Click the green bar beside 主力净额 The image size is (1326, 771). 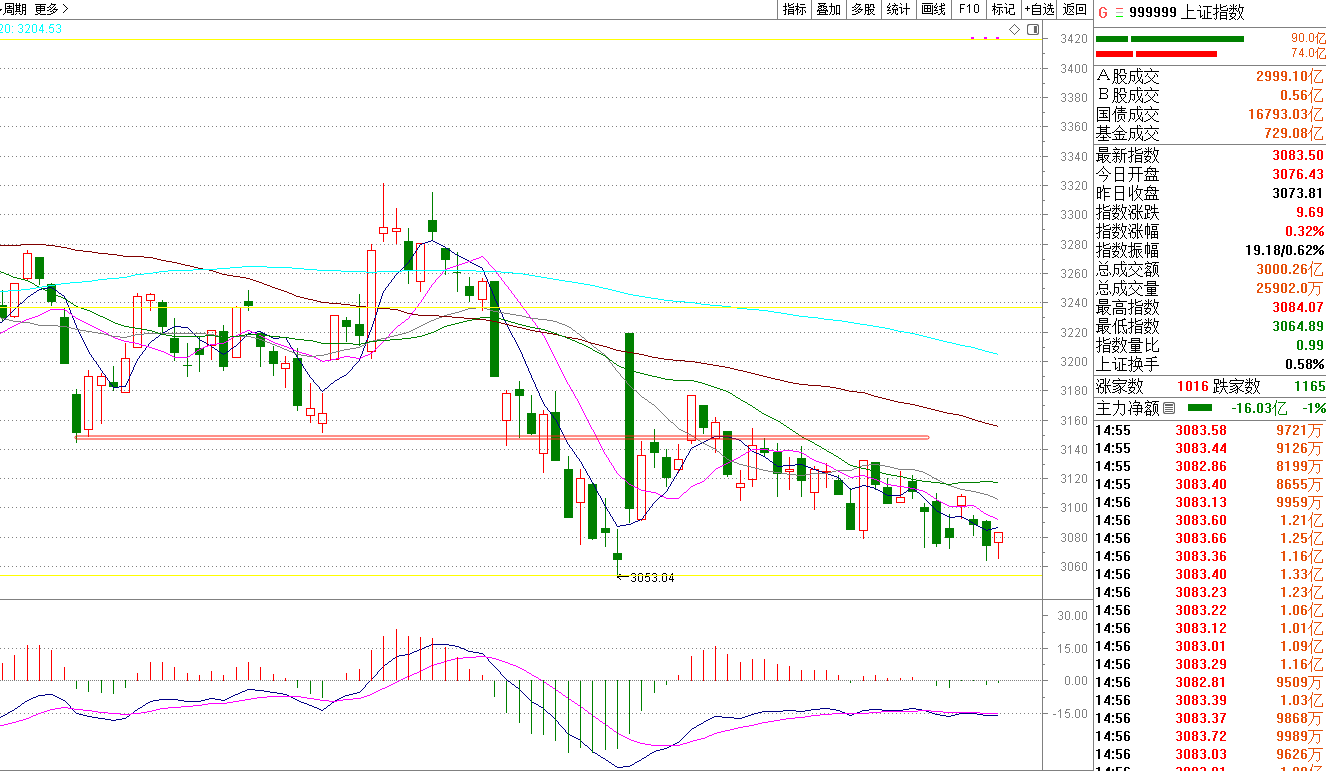(x=1199, y=408)
